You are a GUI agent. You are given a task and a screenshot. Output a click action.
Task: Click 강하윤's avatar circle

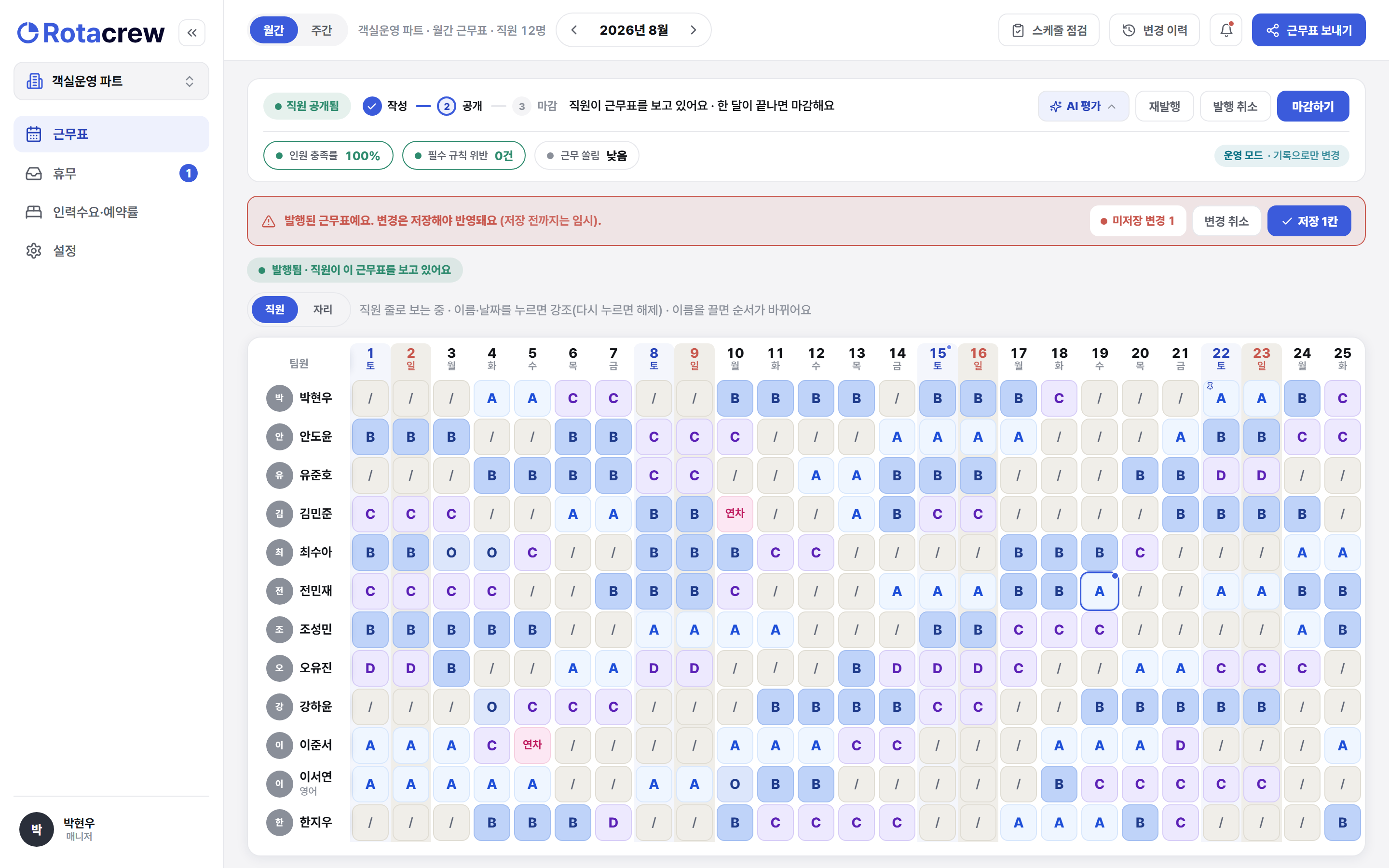point(280,706)
